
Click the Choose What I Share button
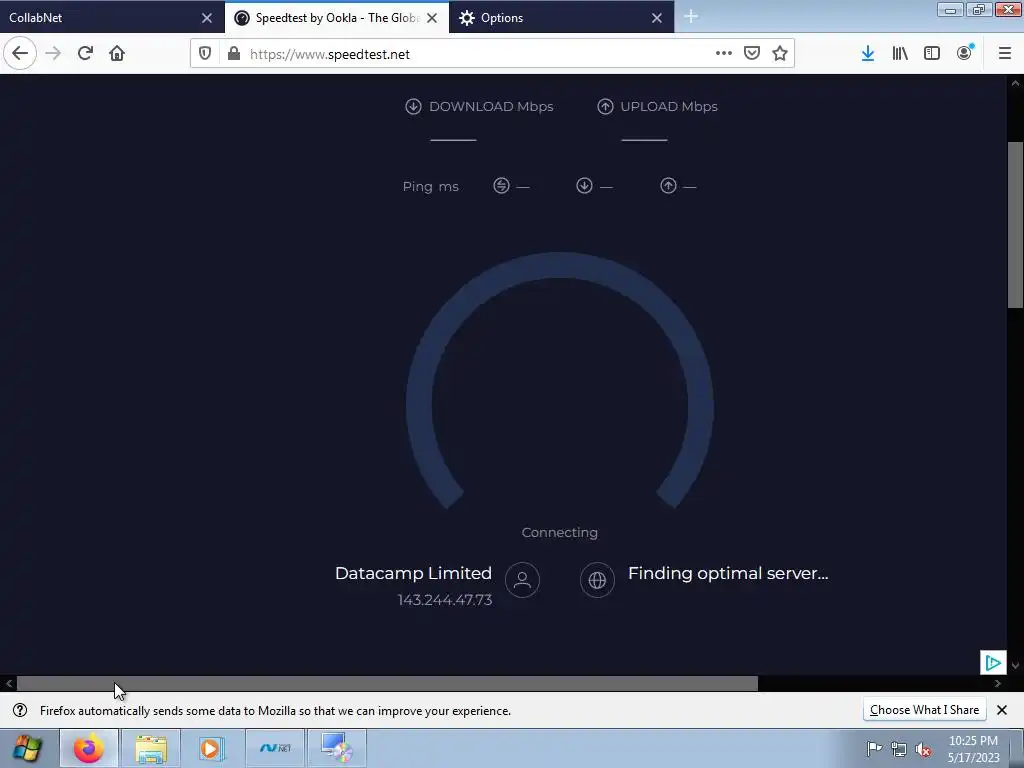pyautogui.click(x=924, y=710)
